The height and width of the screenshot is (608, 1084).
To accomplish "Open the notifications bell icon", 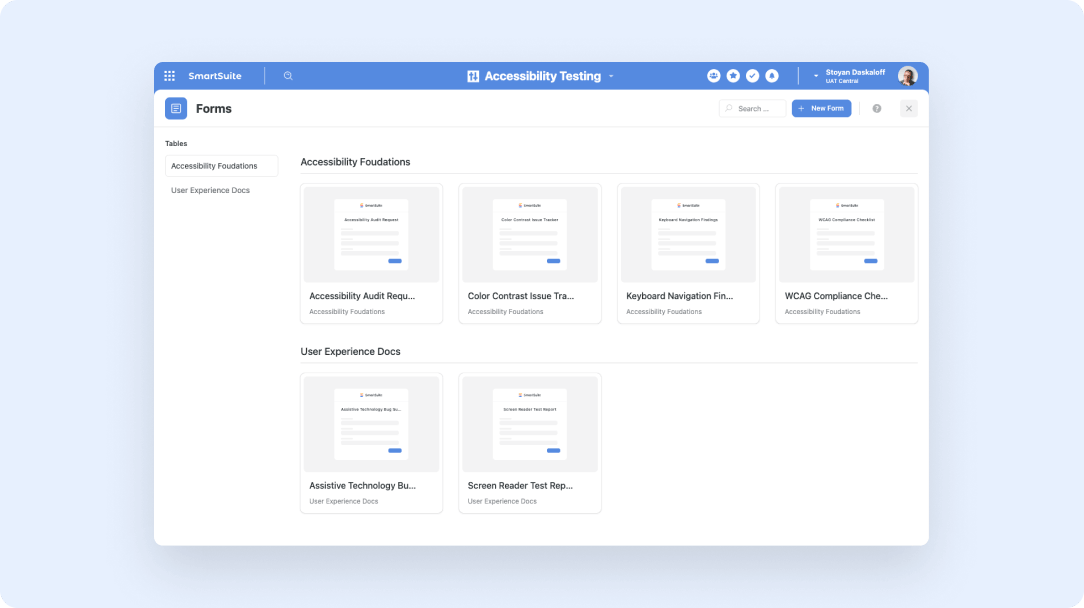I will 772,76.
